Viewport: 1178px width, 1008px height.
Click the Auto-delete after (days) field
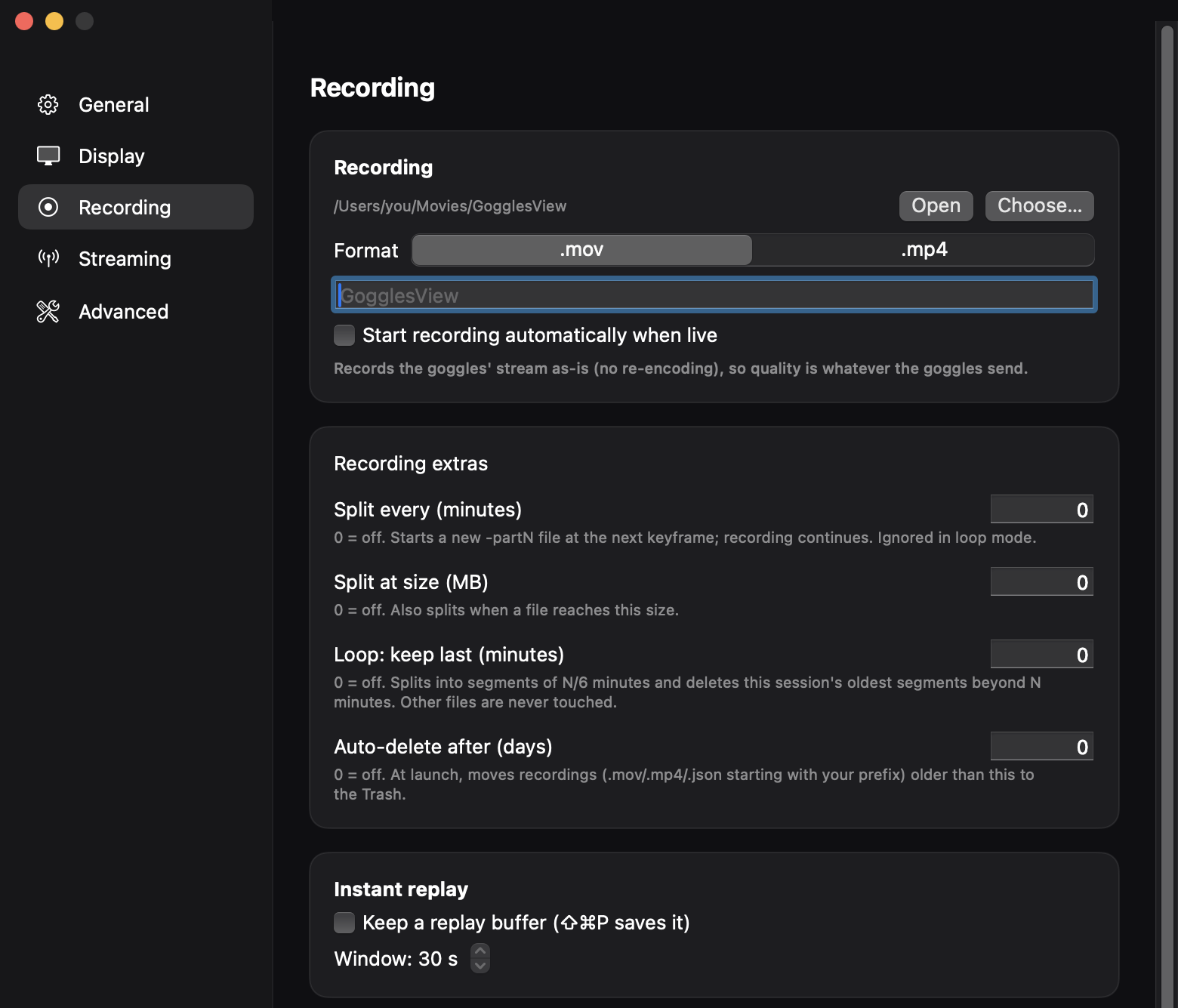(1042, 747)
